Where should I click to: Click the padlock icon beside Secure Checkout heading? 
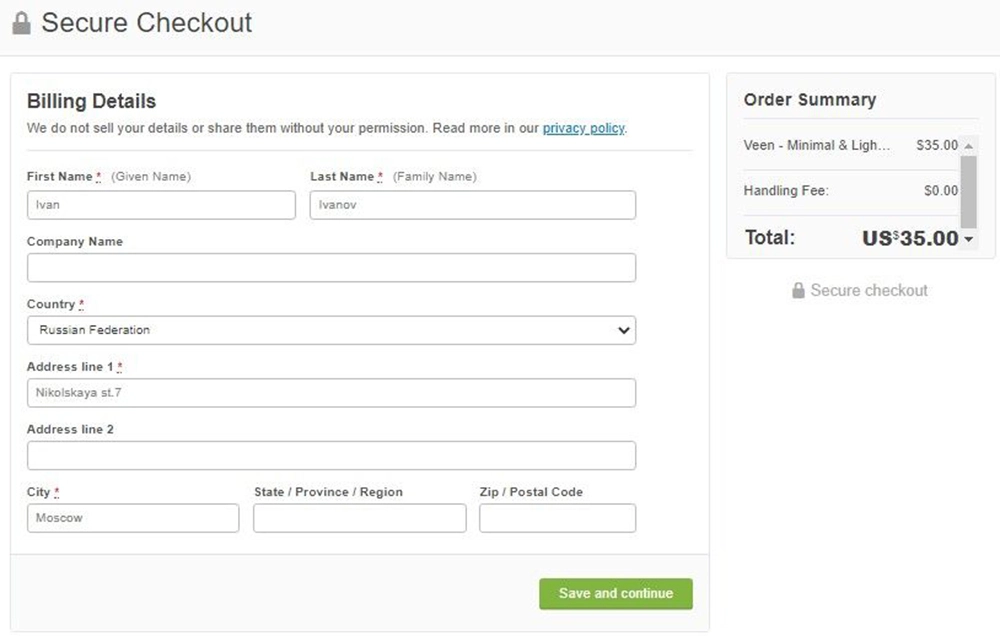(21, 24)
